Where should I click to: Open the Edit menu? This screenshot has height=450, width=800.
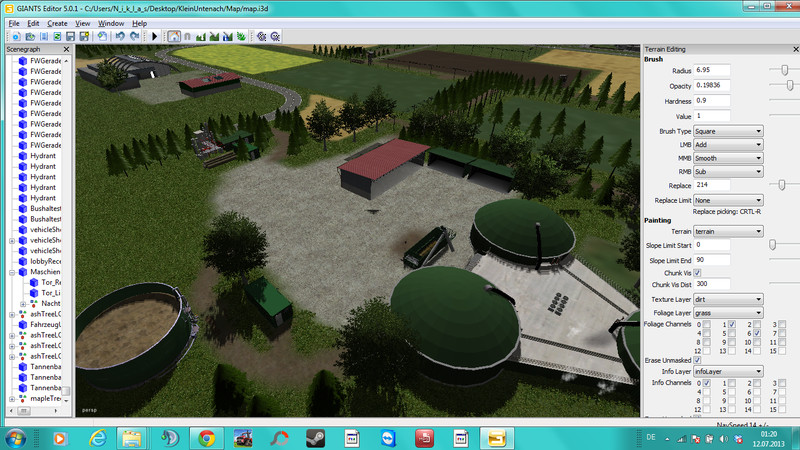pyautogui.click(x=33, y=23)
